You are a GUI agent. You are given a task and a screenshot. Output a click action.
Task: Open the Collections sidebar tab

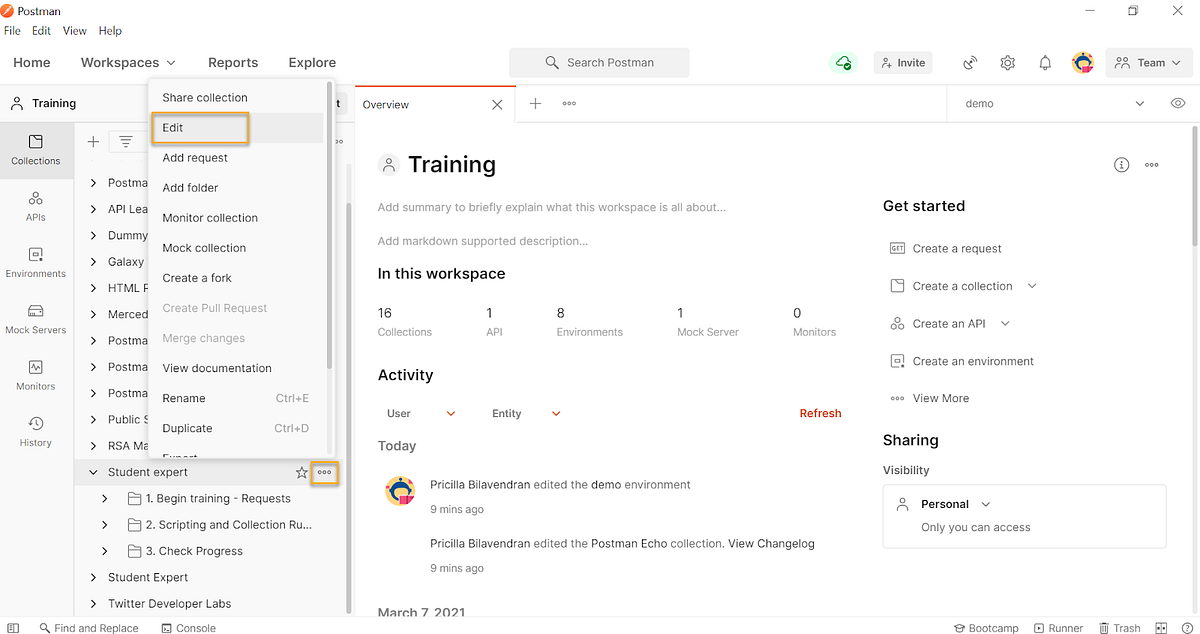click(36, 150)
